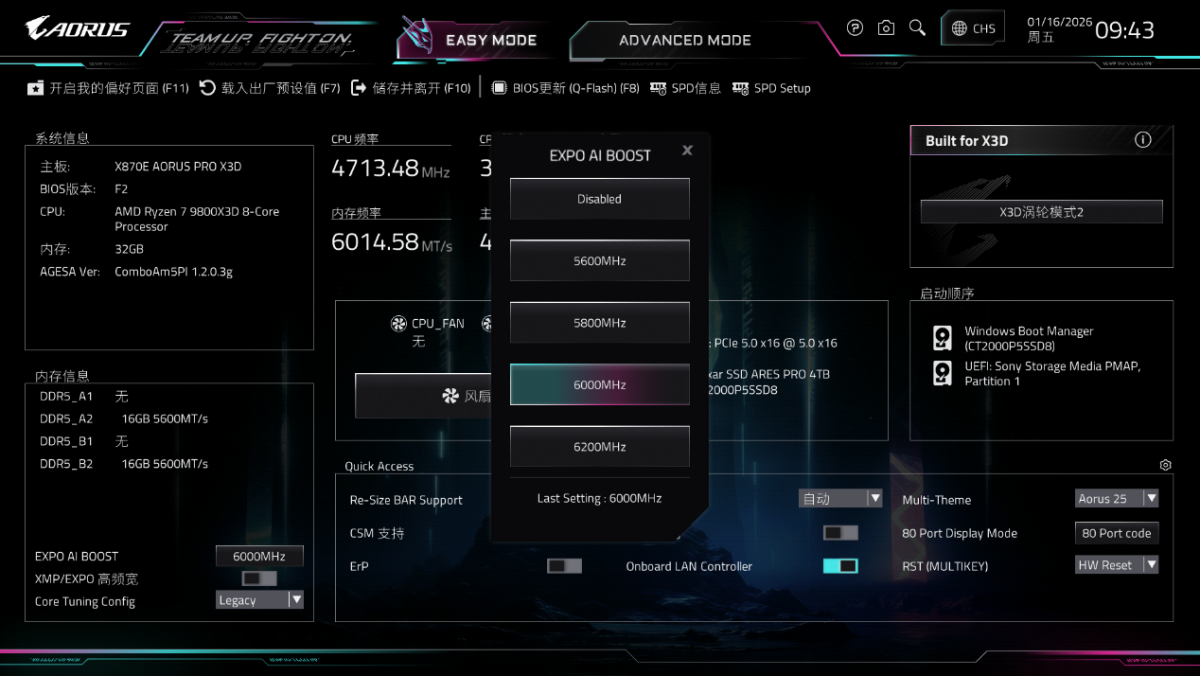Load factory defaults (F7)
Screen dimensions: 1200x676
pyautogui.click(x=270, y=88)
